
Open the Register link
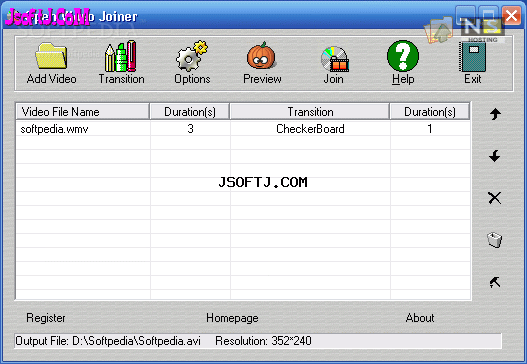point(46,318)
